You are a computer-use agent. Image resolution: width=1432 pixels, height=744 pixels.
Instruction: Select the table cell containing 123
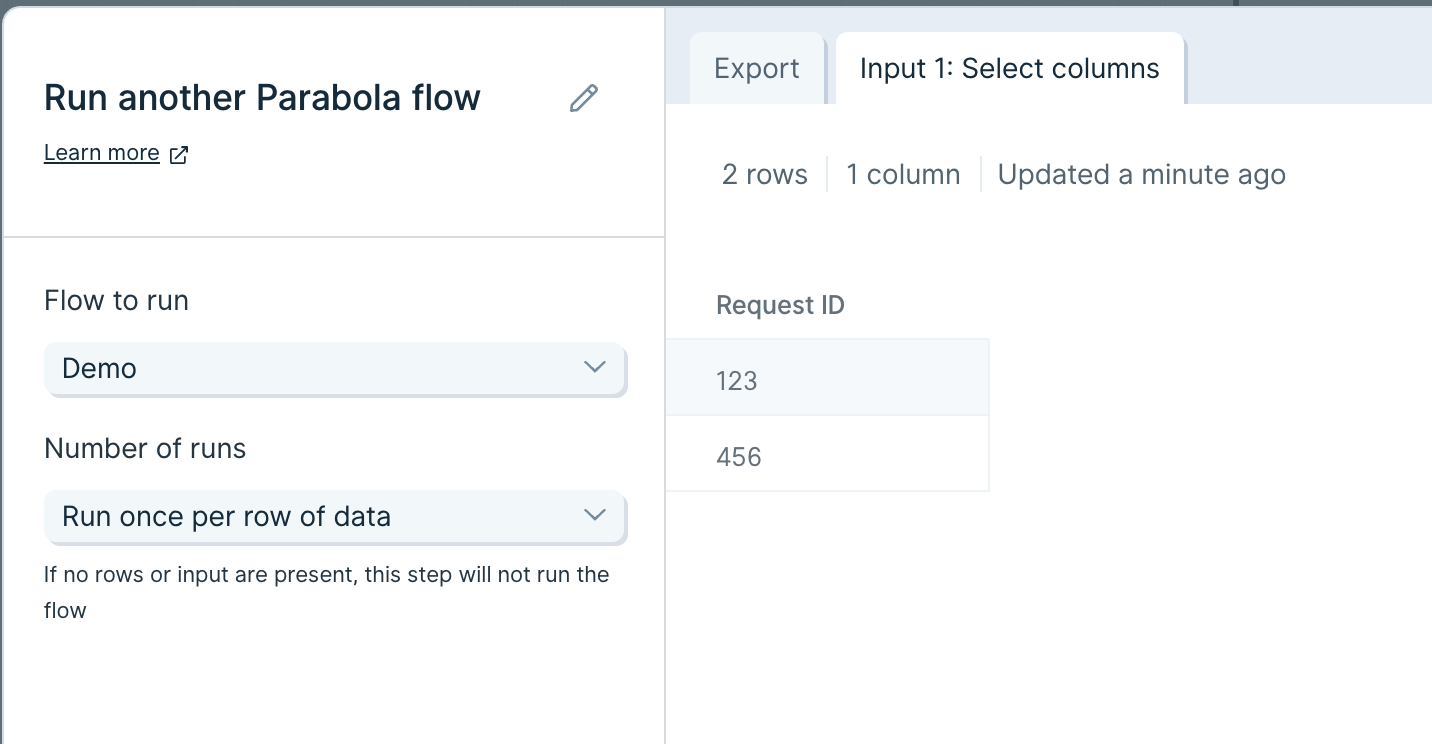(827, 380)
